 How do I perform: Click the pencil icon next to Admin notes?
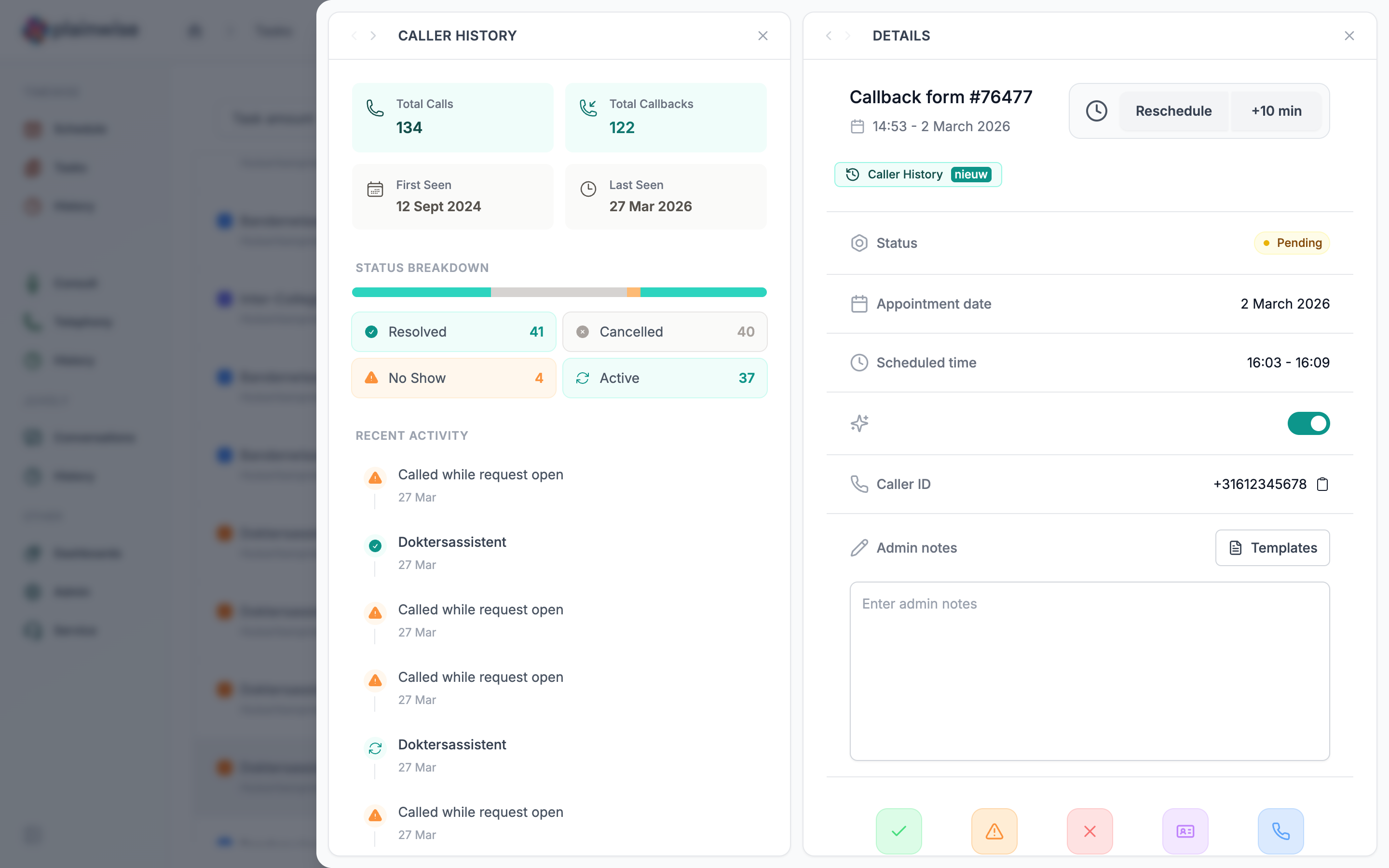click(858, 548)
